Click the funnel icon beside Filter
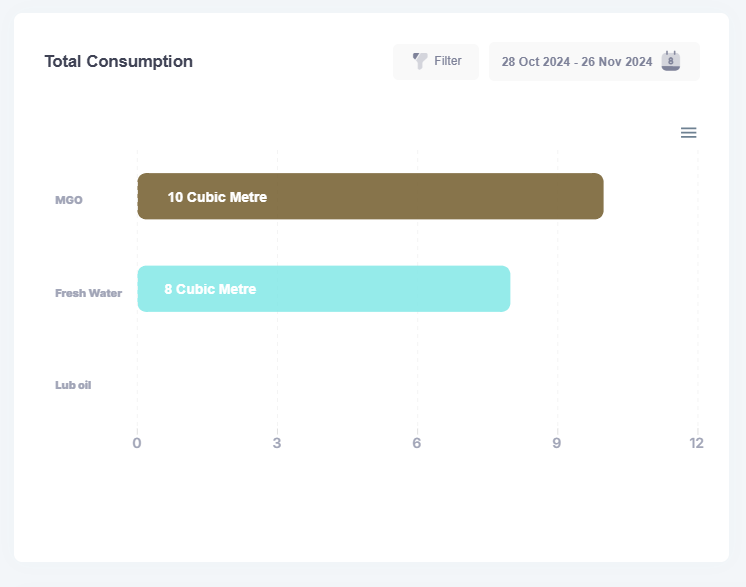This screenshot has height=587, width=746. 420,61
